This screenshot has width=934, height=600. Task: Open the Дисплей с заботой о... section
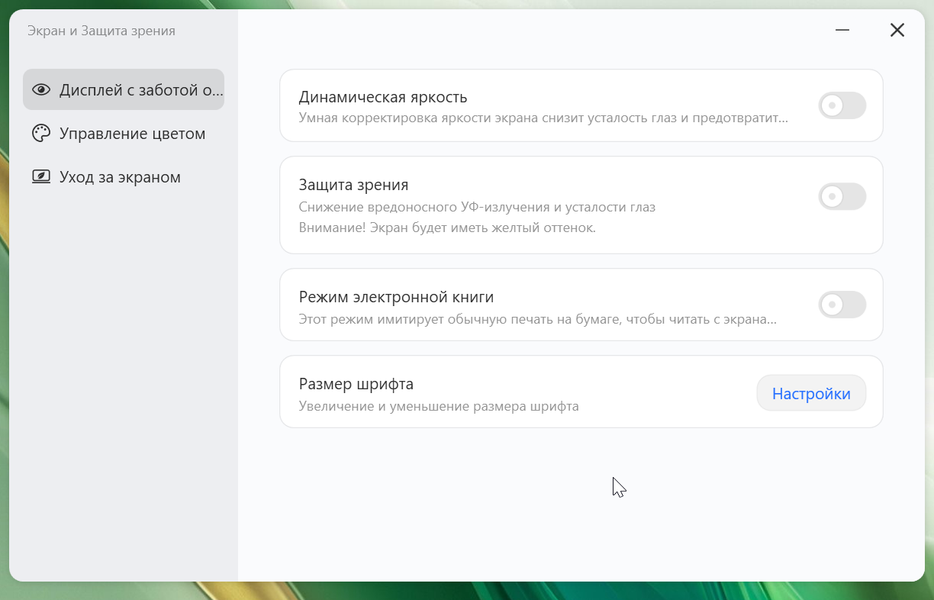point(123,90)
